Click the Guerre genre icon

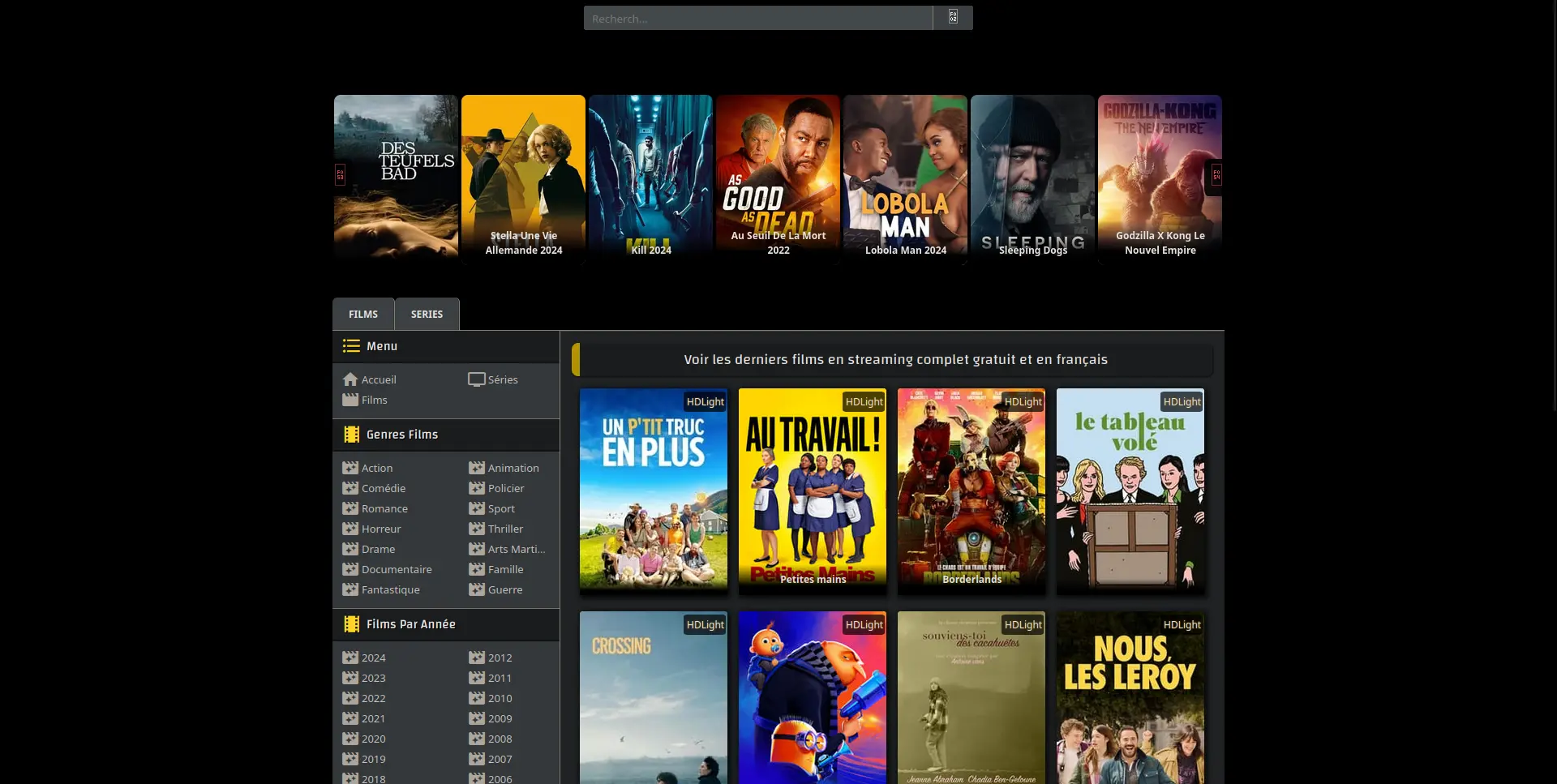tap(477, 589)
